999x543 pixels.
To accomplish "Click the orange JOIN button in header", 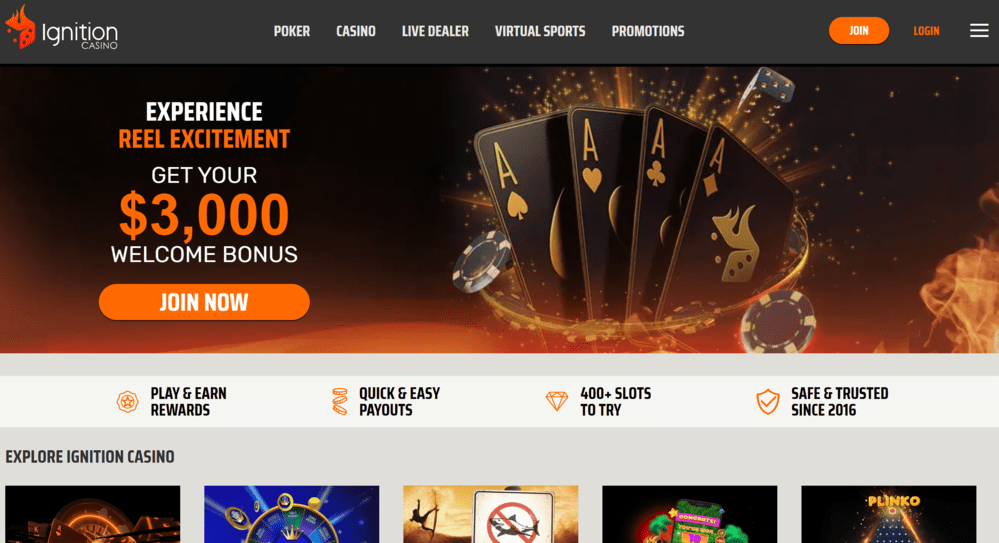I will (x=859, y=31).
